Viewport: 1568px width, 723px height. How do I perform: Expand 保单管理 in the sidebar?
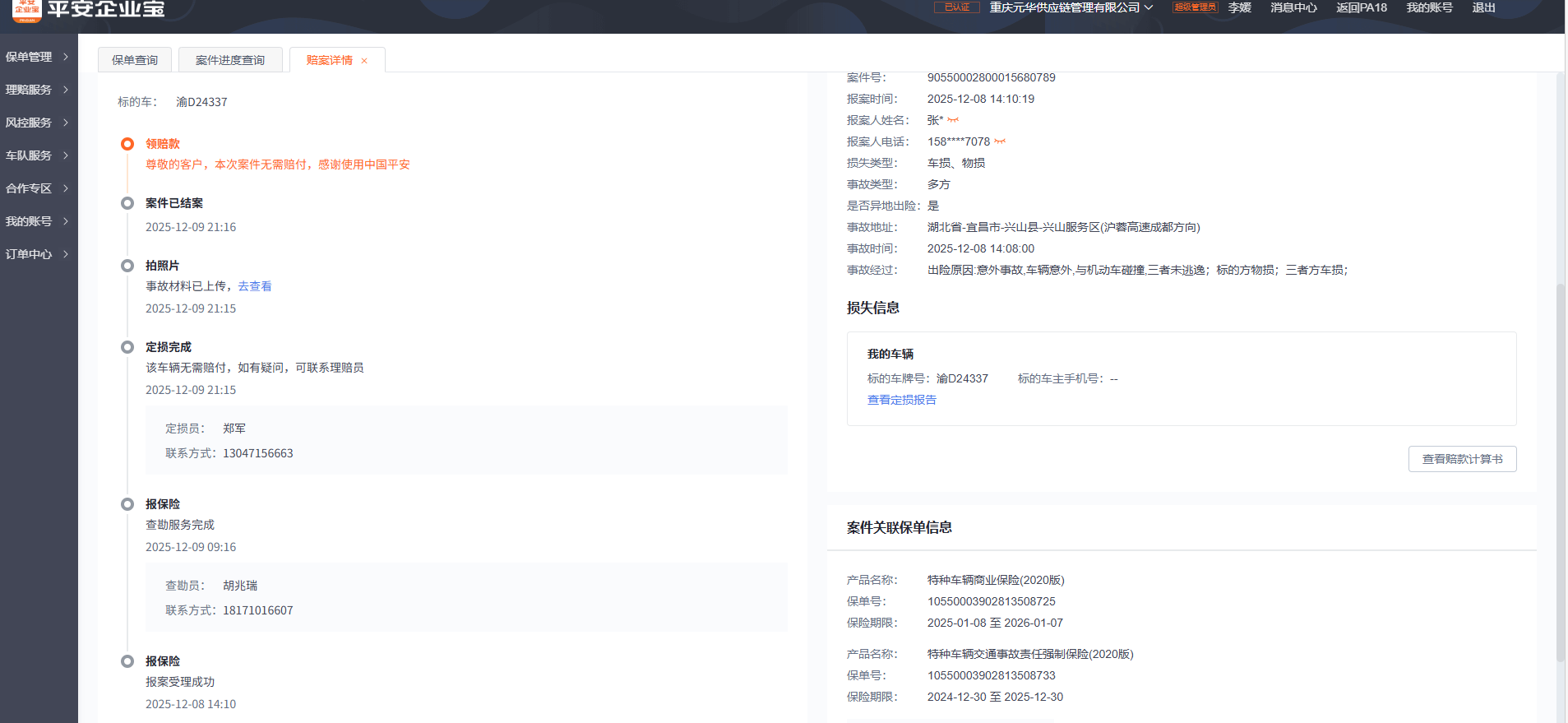(x=37, y=57)
